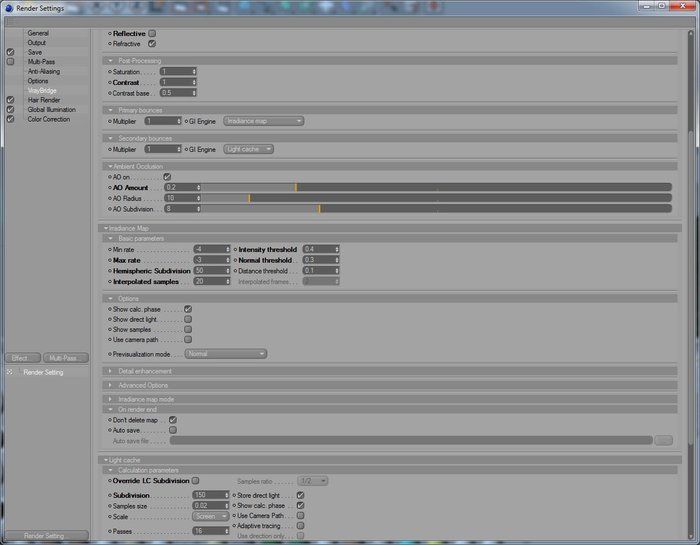Adjust the AO Amount slider
700x545 pixels.
click(x=436, y=187)
